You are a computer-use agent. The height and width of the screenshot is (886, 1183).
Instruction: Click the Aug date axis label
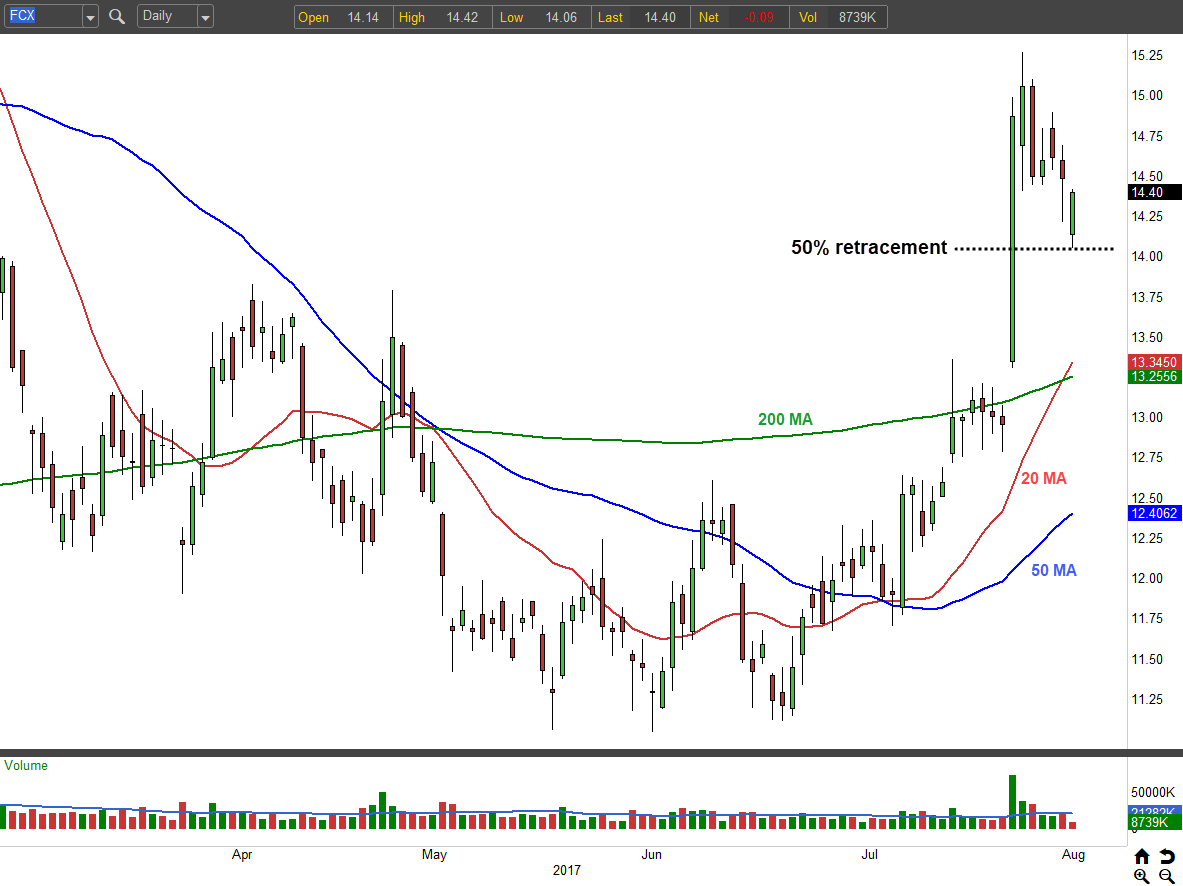(1073, 854)
